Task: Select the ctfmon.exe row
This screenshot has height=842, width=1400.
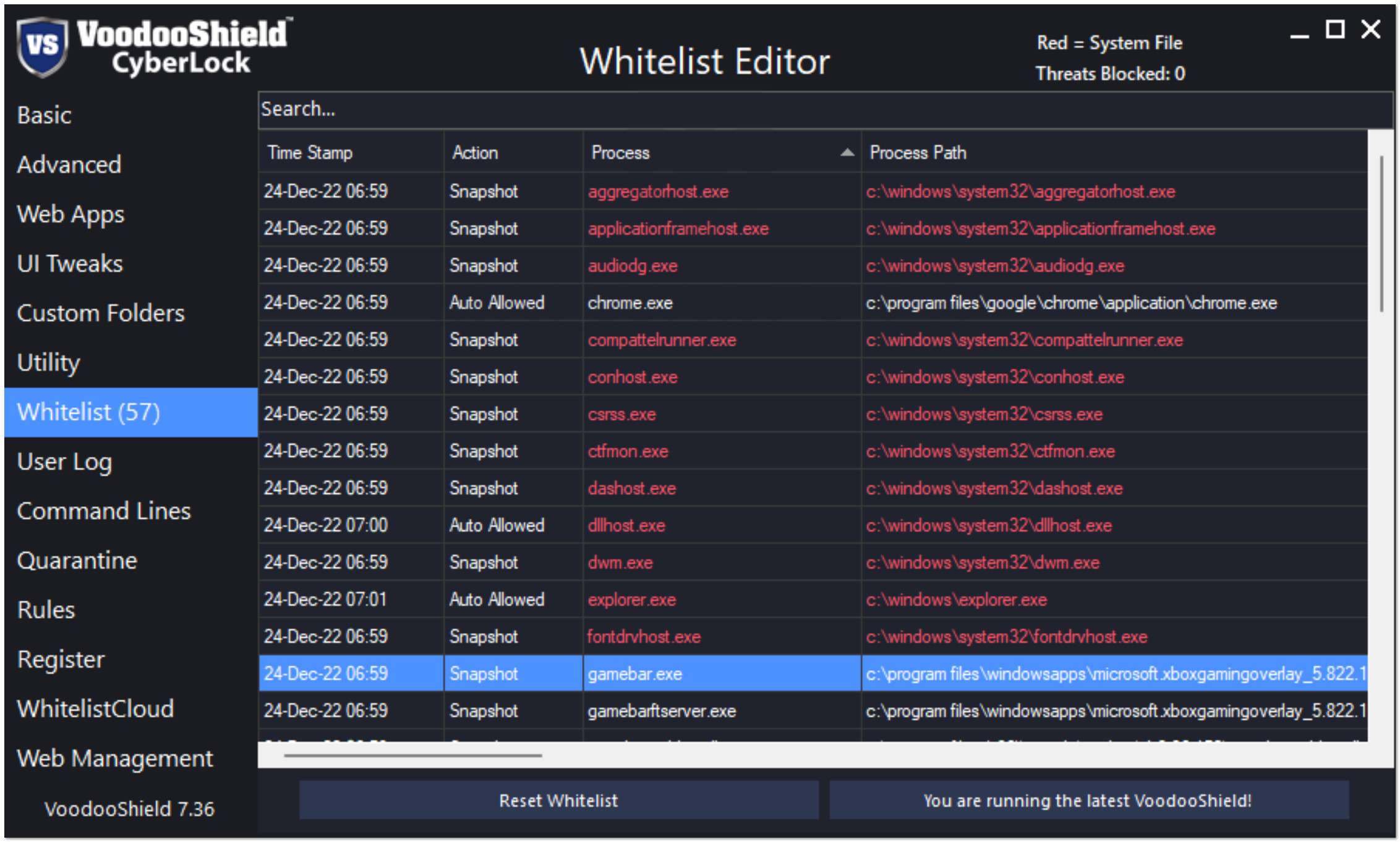Action: pos(813,451)
